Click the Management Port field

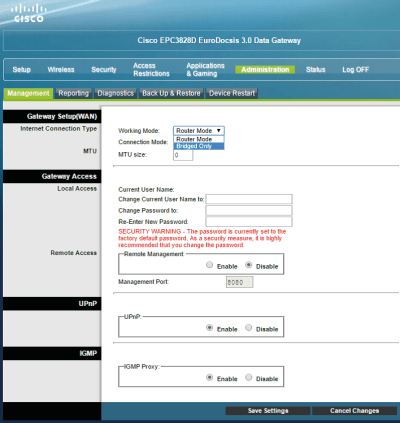tap(239, 282)
